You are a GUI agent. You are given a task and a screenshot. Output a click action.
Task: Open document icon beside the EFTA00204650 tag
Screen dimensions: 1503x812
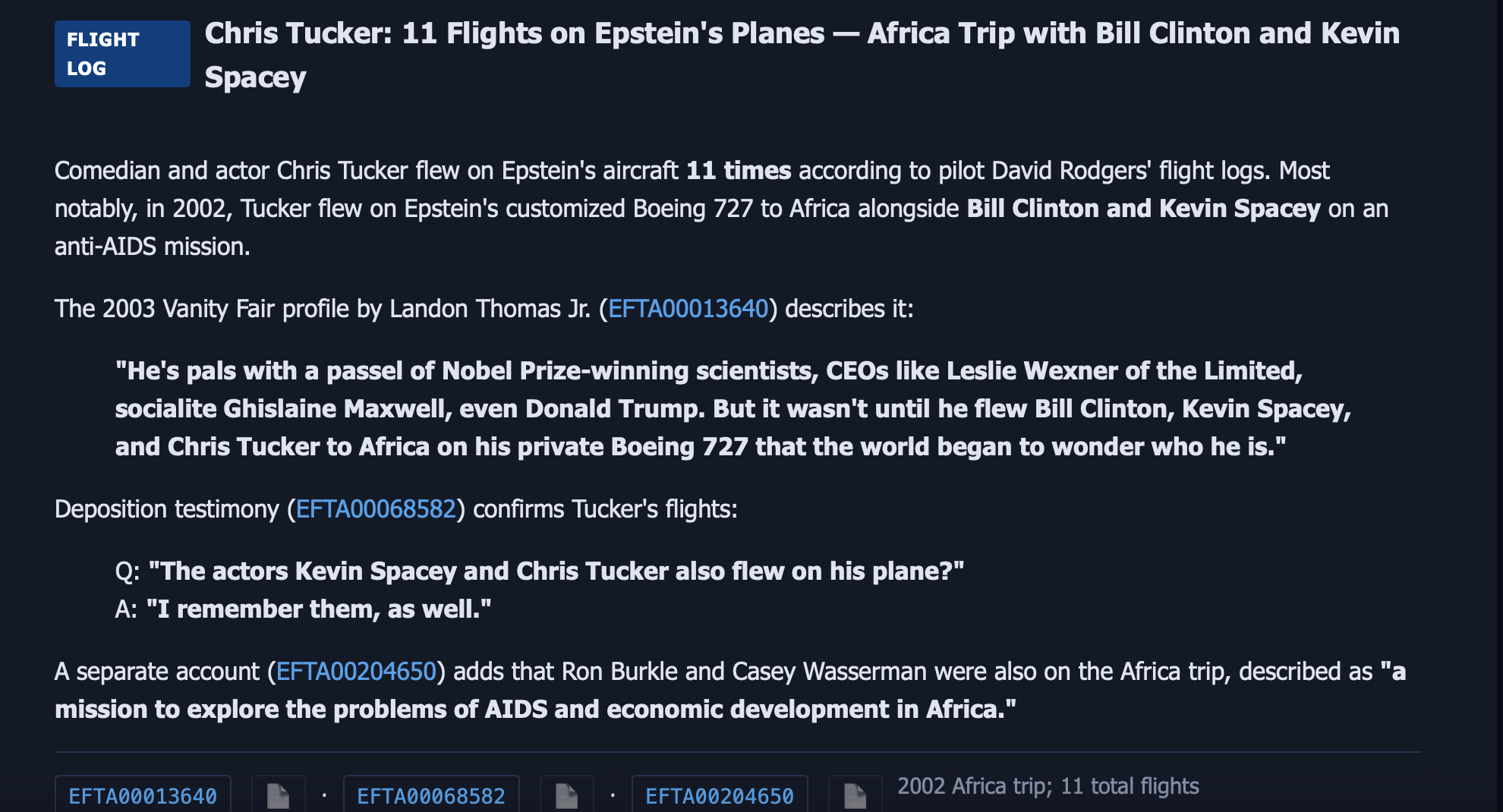[855, 795]
